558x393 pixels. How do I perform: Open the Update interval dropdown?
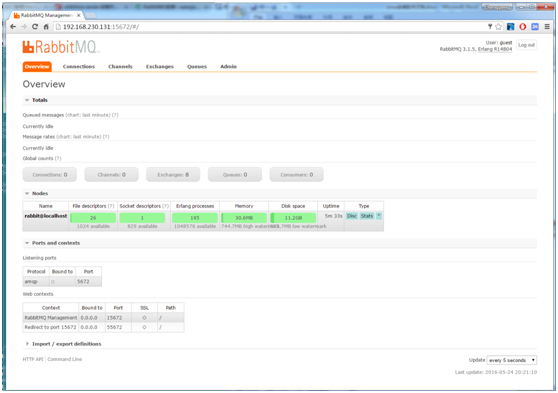coord(512,360)
